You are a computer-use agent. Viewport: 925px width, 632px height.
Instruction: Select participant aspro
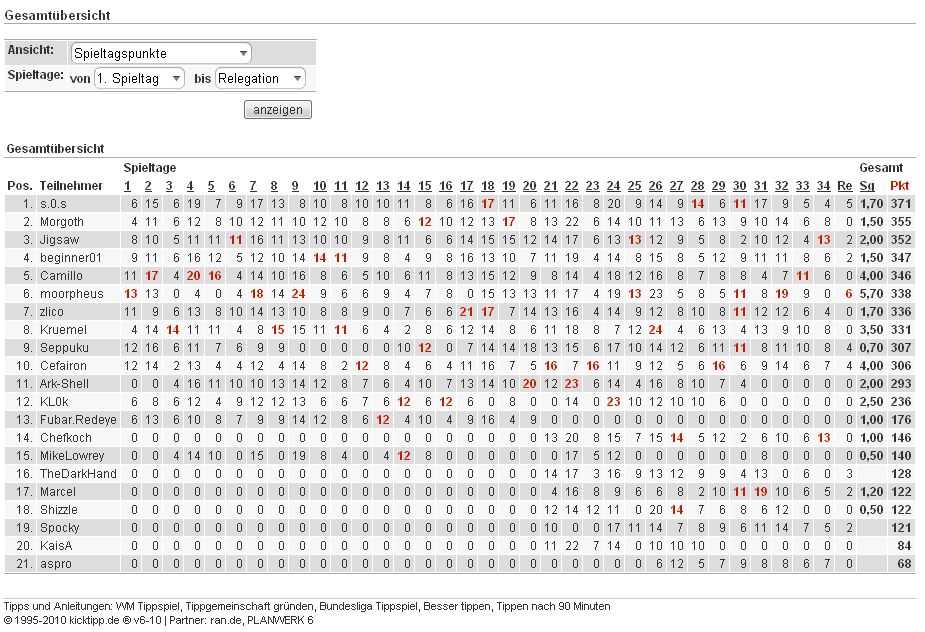coord(55,564)
